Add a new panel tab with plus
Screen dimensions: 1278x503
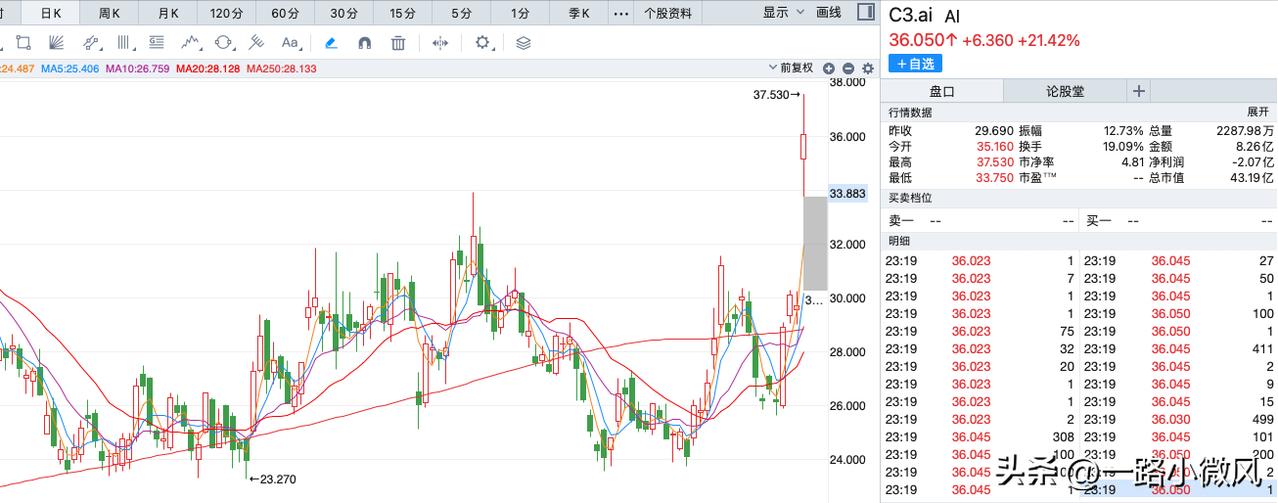click(x=1138, y=91)
